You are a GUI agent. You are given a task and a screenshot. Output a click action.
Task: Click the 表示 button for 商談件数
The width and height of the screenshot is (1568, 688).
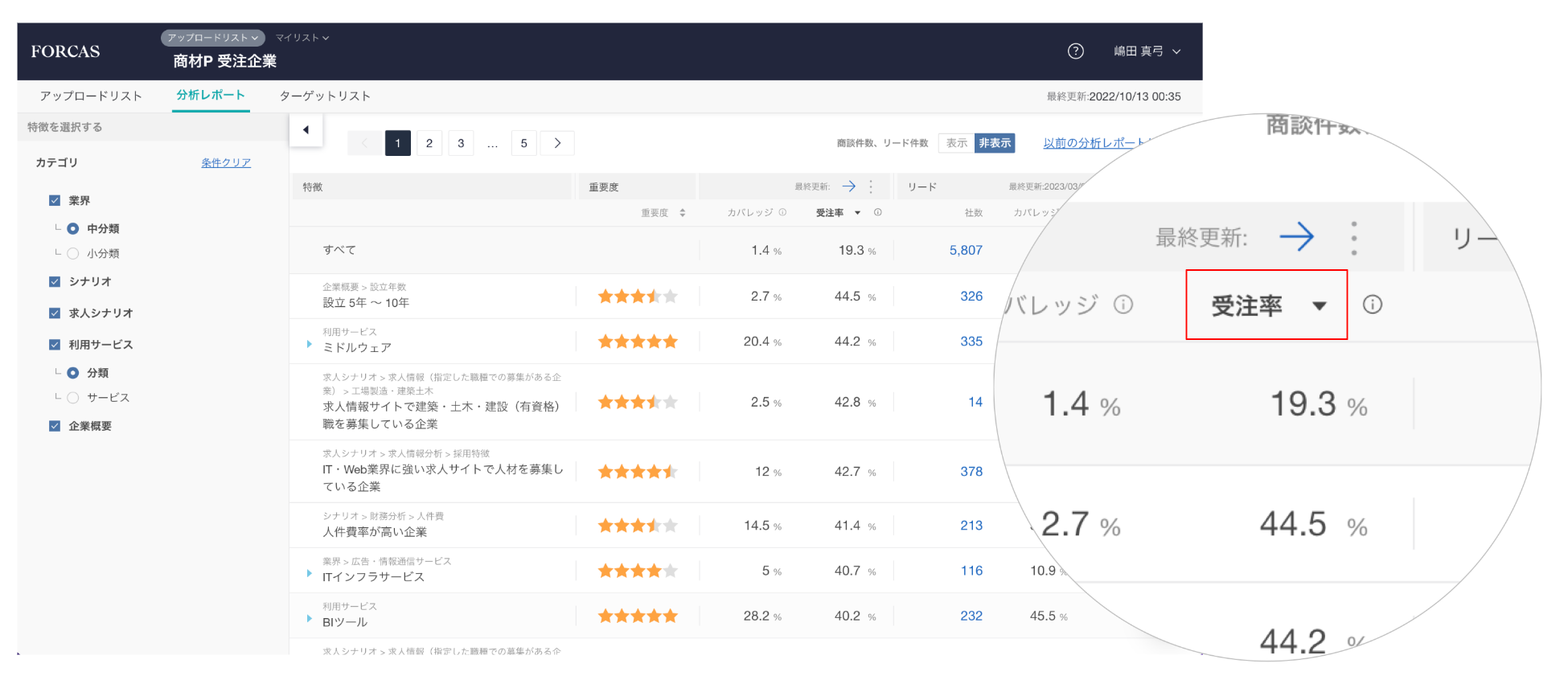[956, 143]
